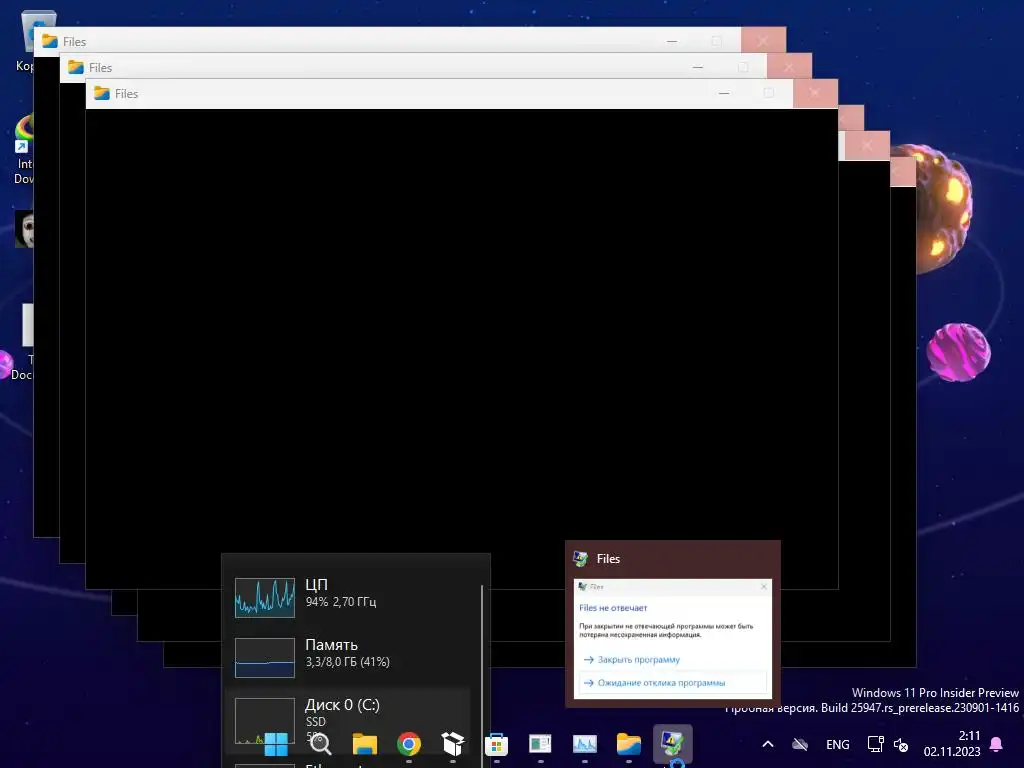1024x768 pixels.
Task: Close the front Files window
Action: tap(815, 93)
